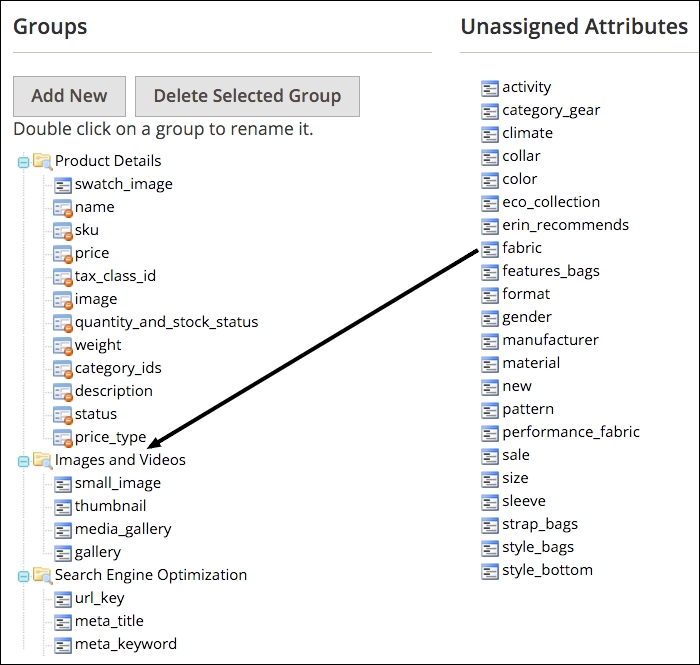Click the small_image attribute icon
Image resolution: width=700 pixels, height=665 pixels.
pos(62,484)
